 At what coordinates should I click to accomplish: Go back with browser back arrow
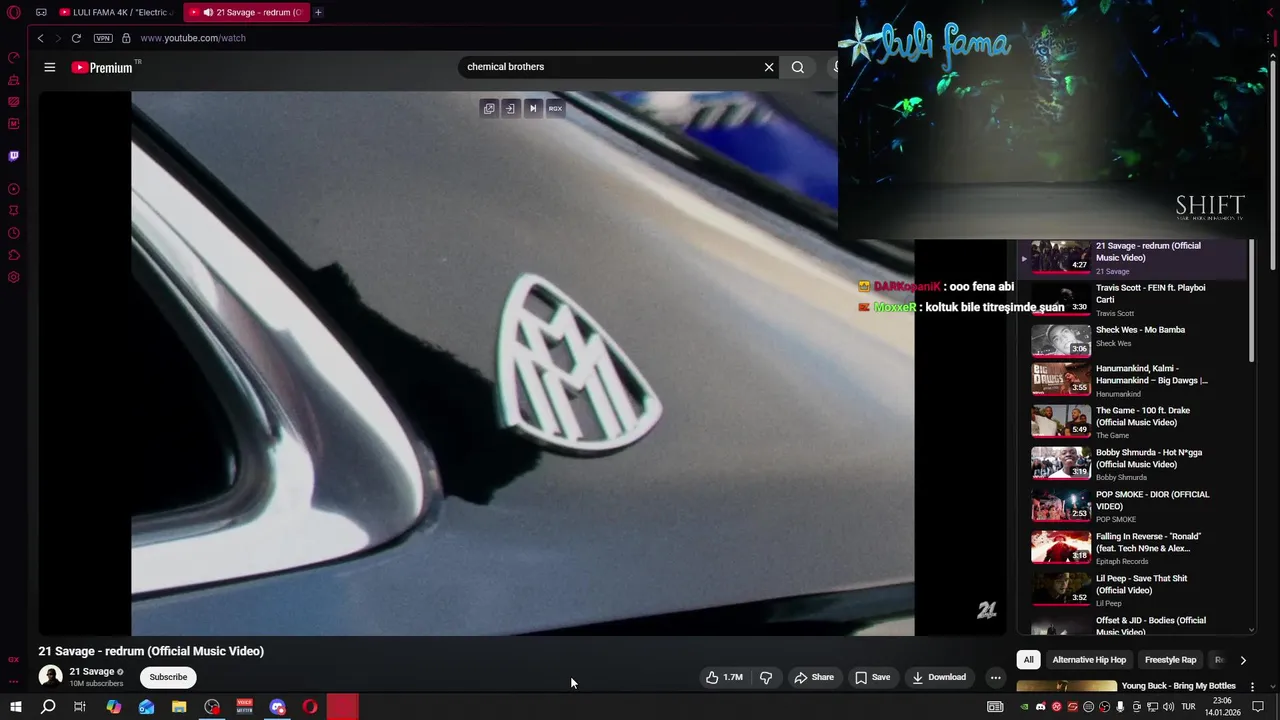(x=40, y=38)
